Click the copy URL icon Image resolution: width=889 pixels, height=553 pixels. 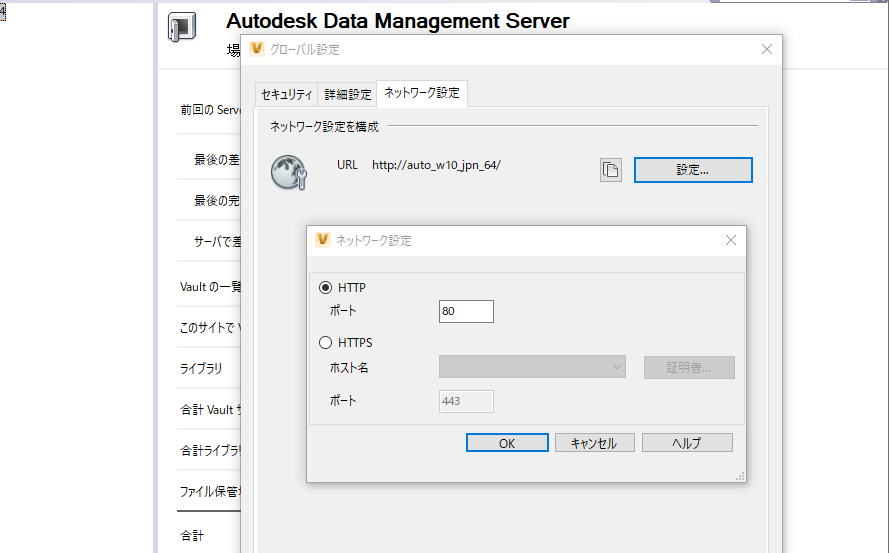(x=611, y=170)
